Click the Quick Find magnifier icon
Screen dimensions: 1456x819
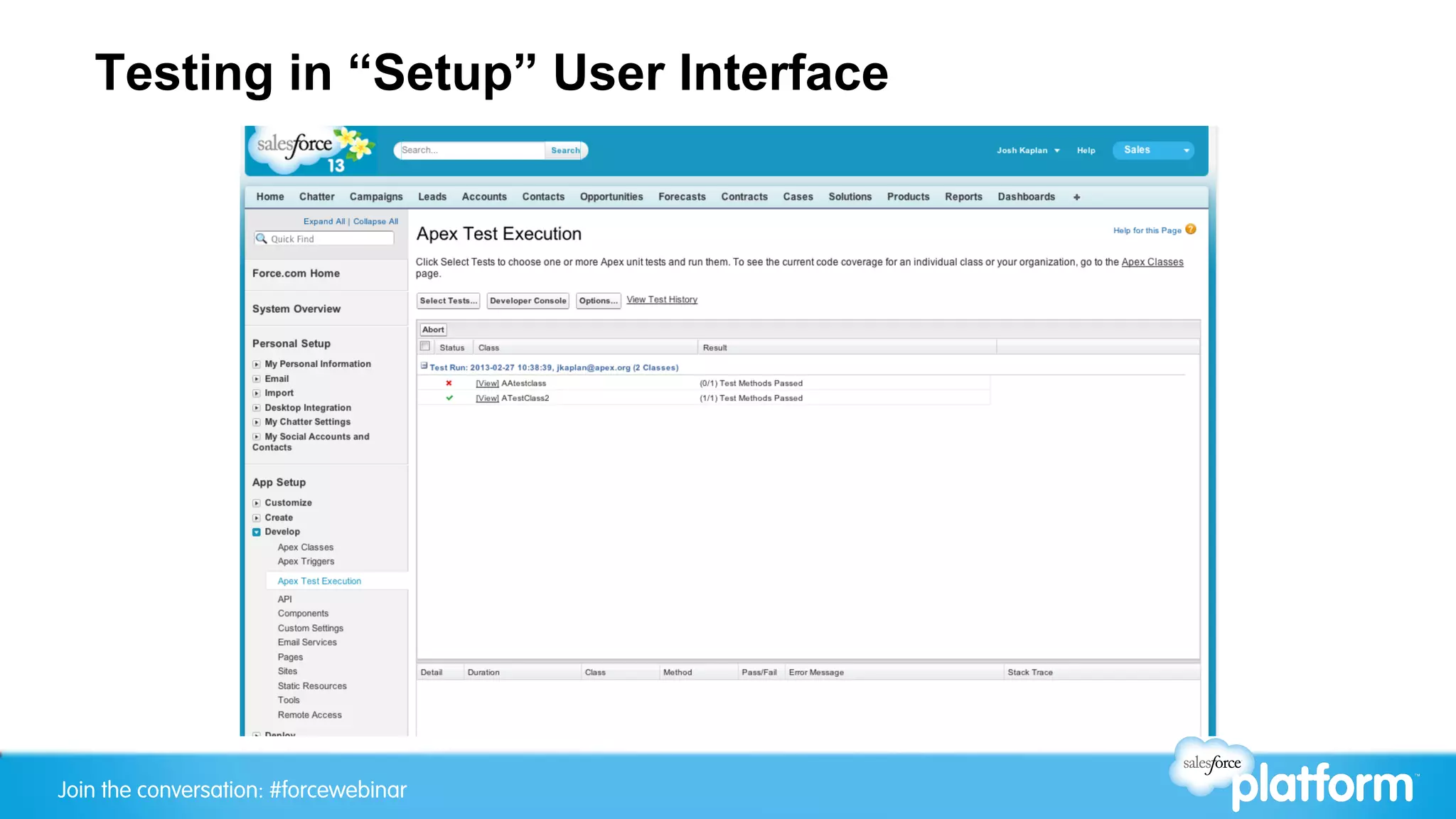pyautogui.click(x=262, y=238)
